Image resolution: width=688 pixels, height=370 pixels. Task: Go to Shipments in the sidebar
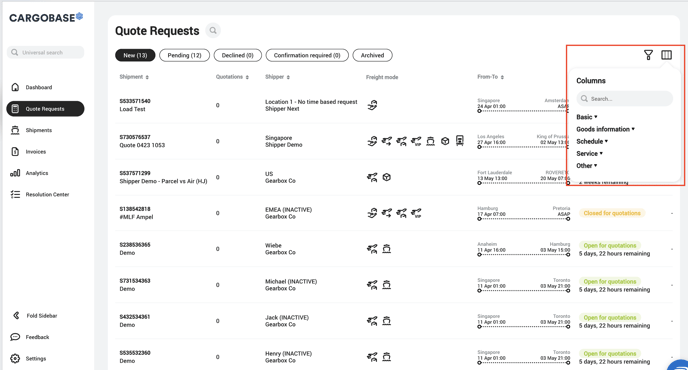click(39, 130)
